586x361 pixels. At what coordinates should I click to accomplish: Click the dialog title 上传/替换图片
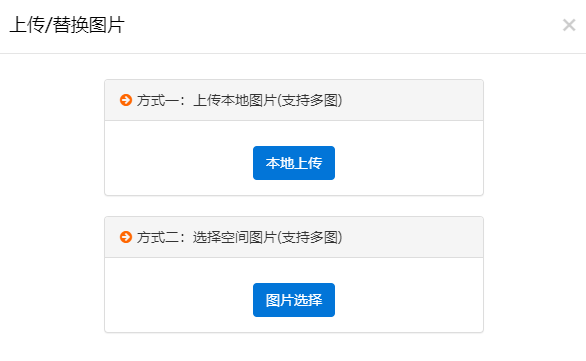click(67, 25)
